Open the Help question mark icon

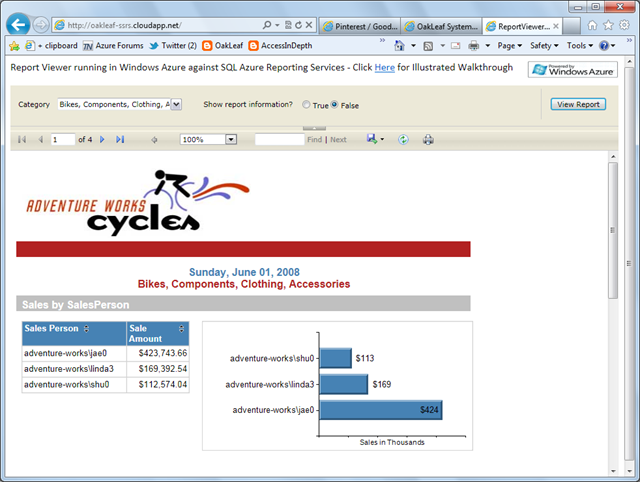(604, 46)
